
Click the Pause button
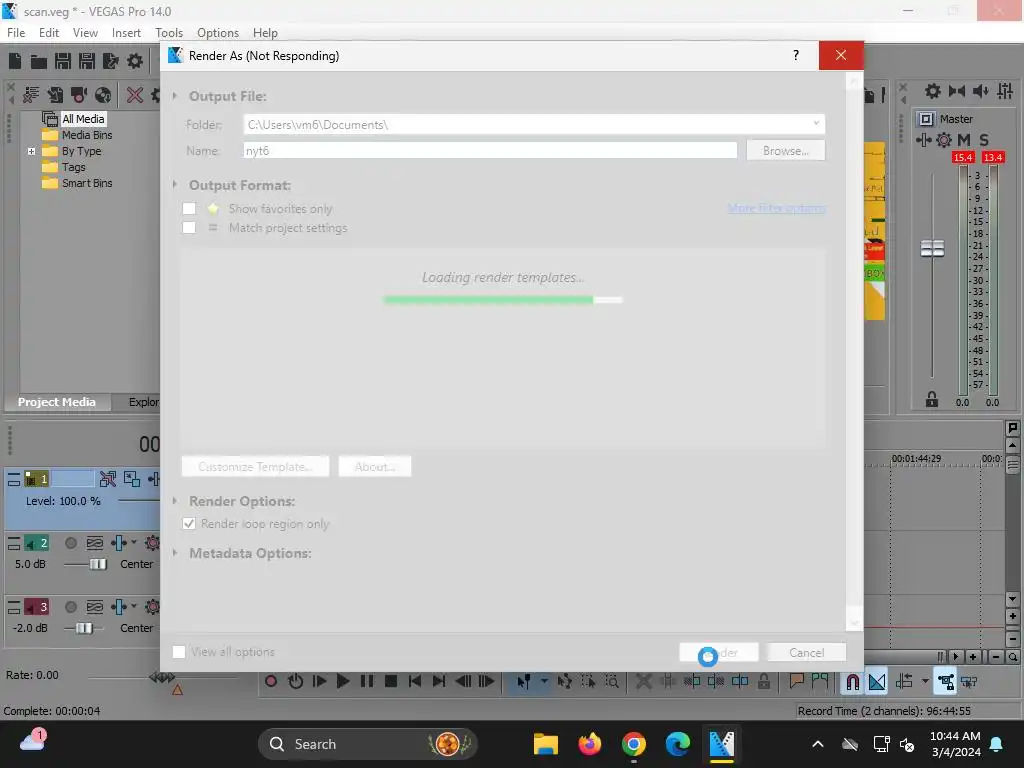coord(367,682)
